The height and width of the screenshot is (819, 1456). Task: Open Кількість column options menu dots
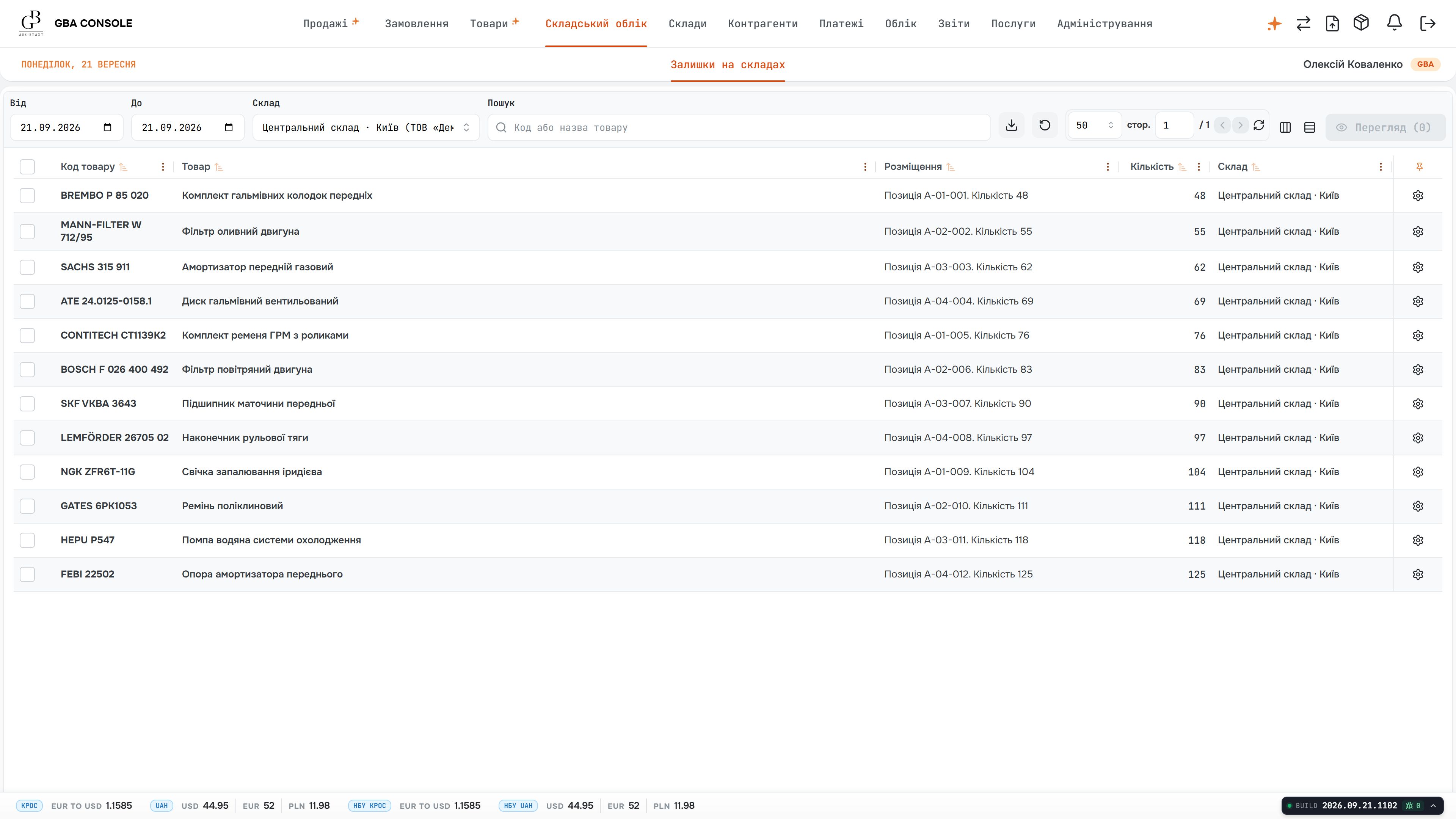[1199, 167]
